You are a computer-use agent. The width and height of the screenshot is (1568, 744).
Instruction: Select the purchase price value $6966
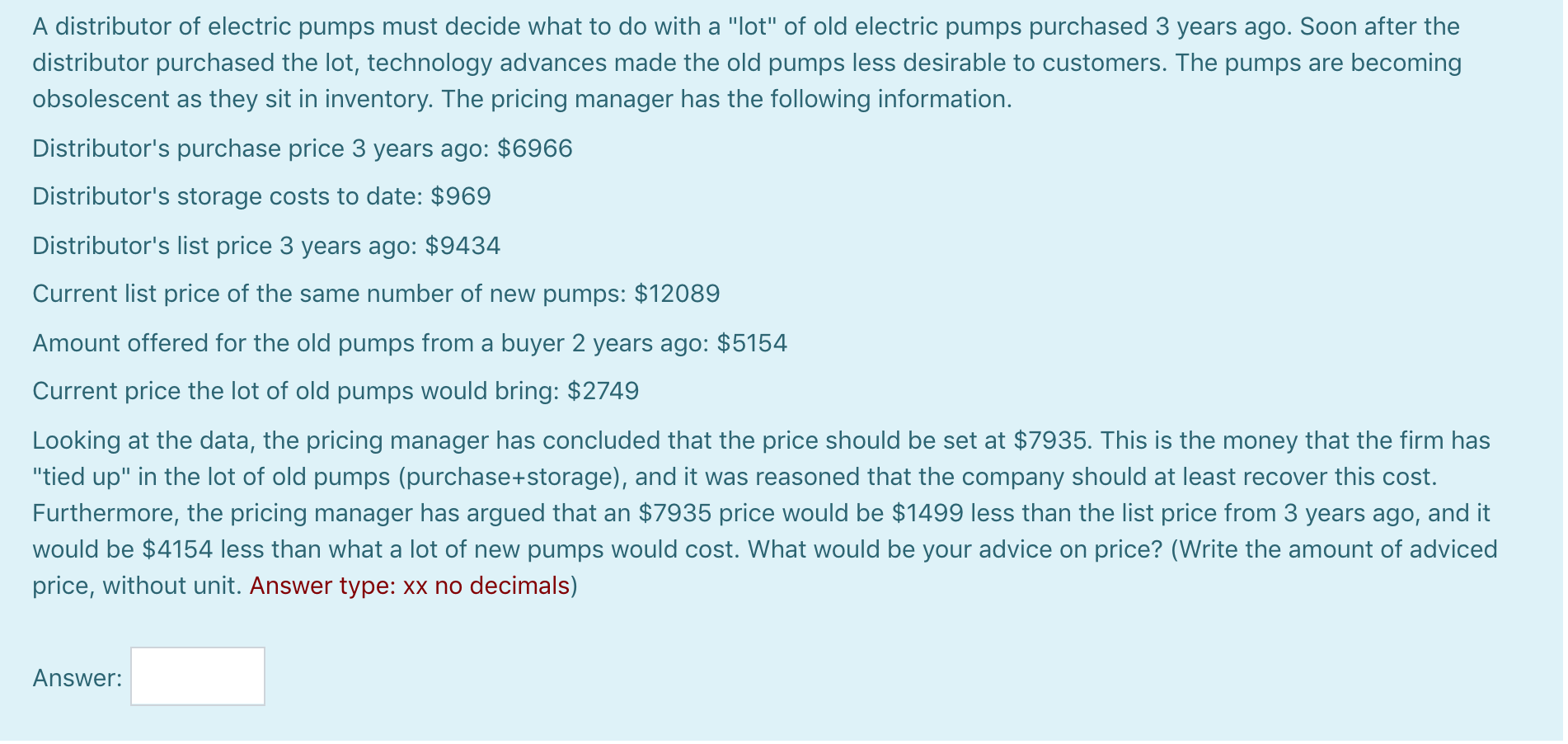(x=537, y=148)
